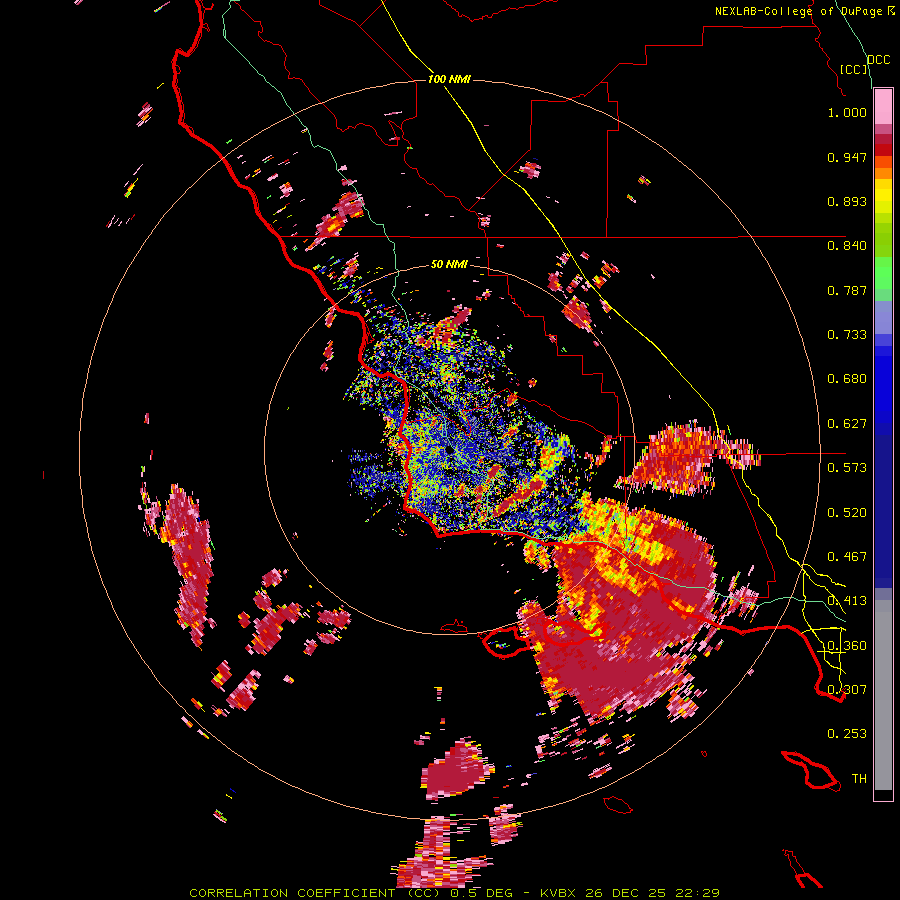This screenshot has width=900, height=900.
Task: Click the 0.947 scale value
Action: pyautogui.click(x=847, y=157)
